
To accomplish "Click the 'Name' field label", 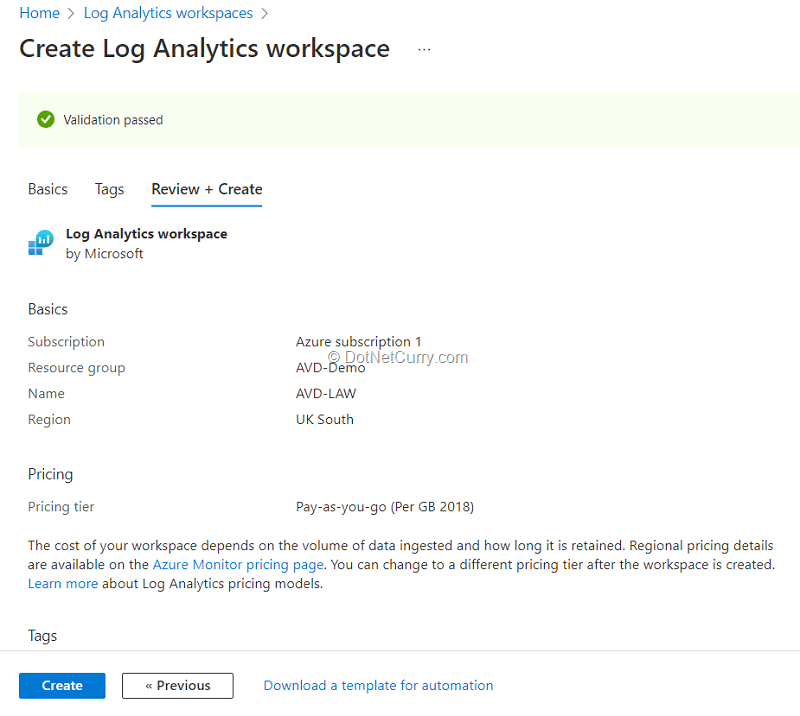I will 46,393.
